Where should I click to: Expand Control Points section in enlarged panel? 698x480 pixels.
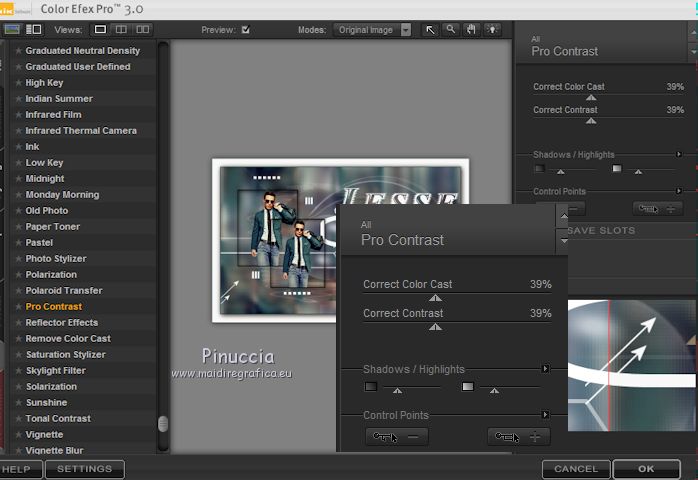545,415
